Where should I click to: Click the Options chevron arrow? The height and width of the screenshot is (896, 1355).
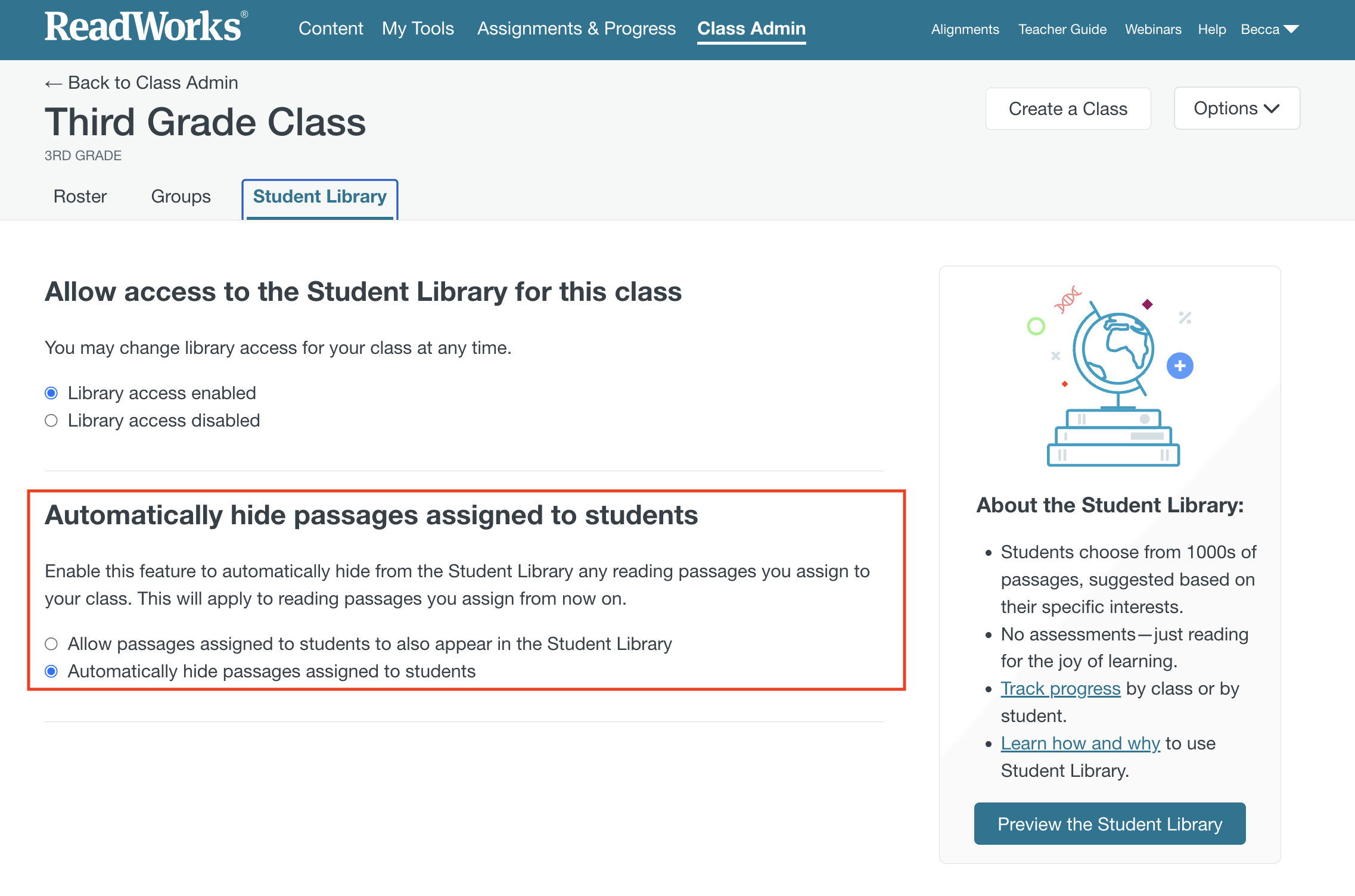click(1272, 108)
